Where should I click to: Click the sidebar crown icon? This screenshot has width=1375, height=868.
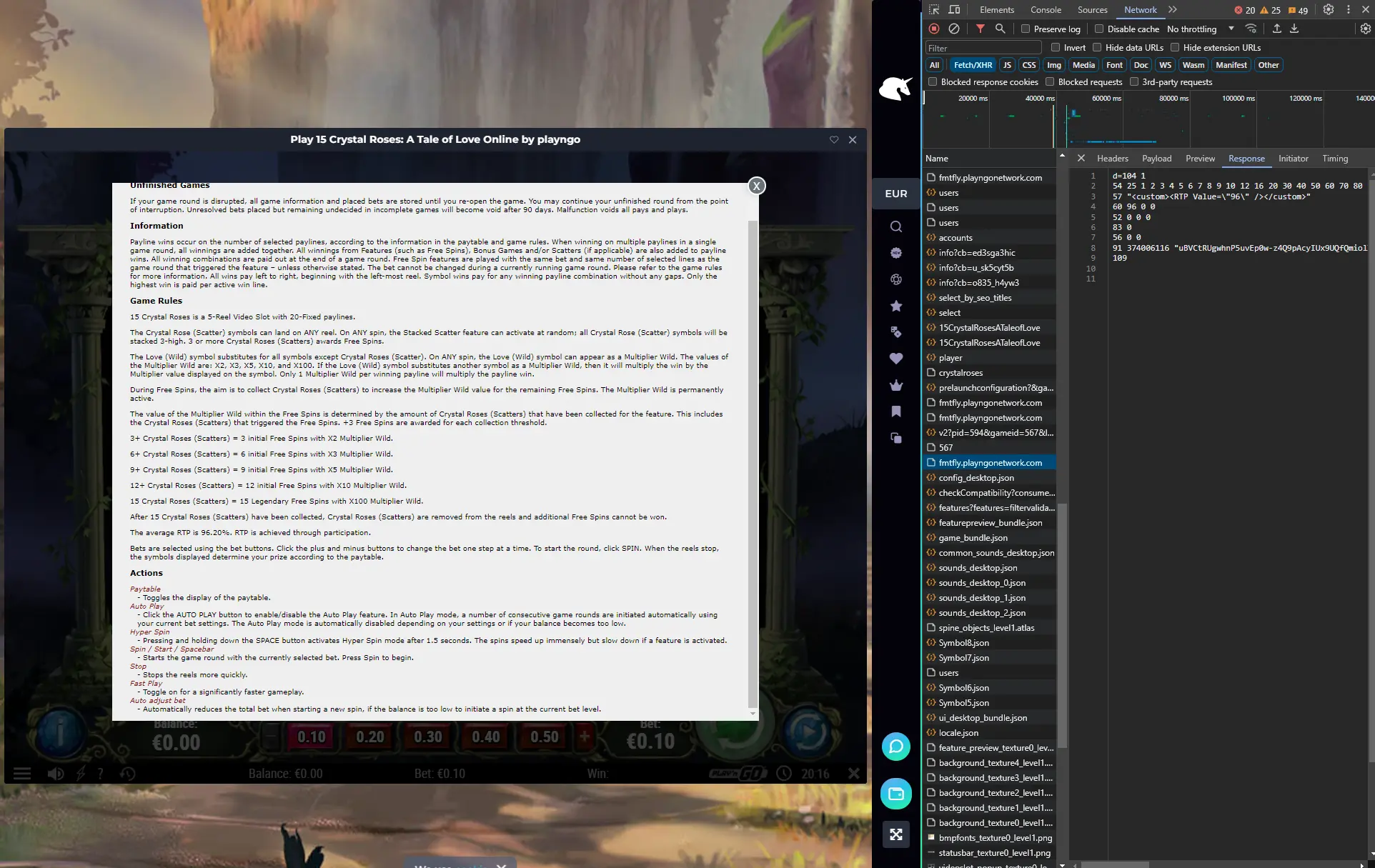click(x=896, y=385)
